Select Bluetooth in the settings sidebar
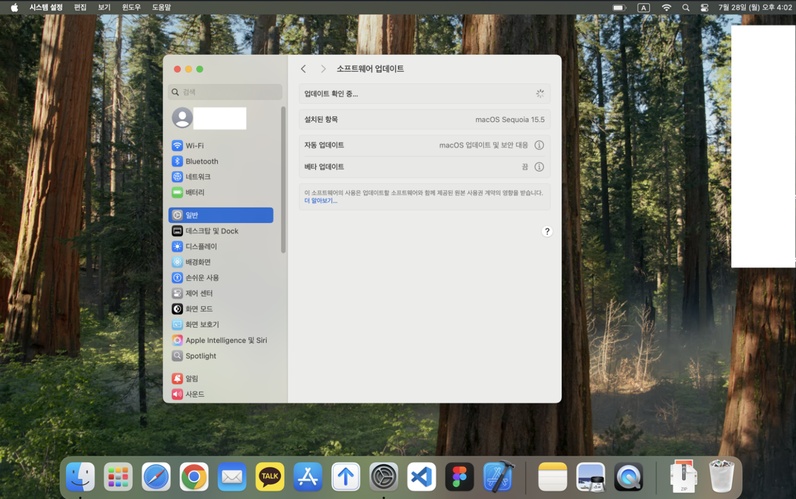796x499 pixels. 201,161
